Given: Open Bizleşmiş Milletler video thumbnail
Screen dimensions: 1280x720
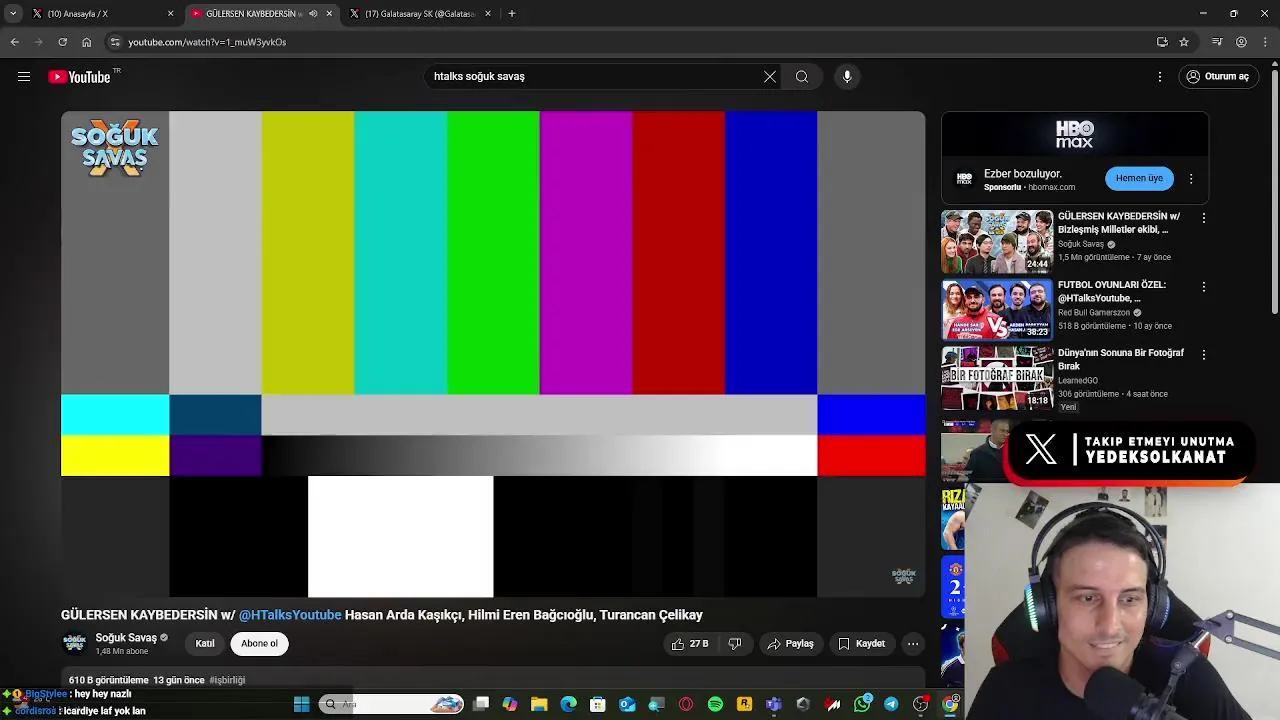Looking at the screenshot, I should pyautogui.click(x=997, y=241).
